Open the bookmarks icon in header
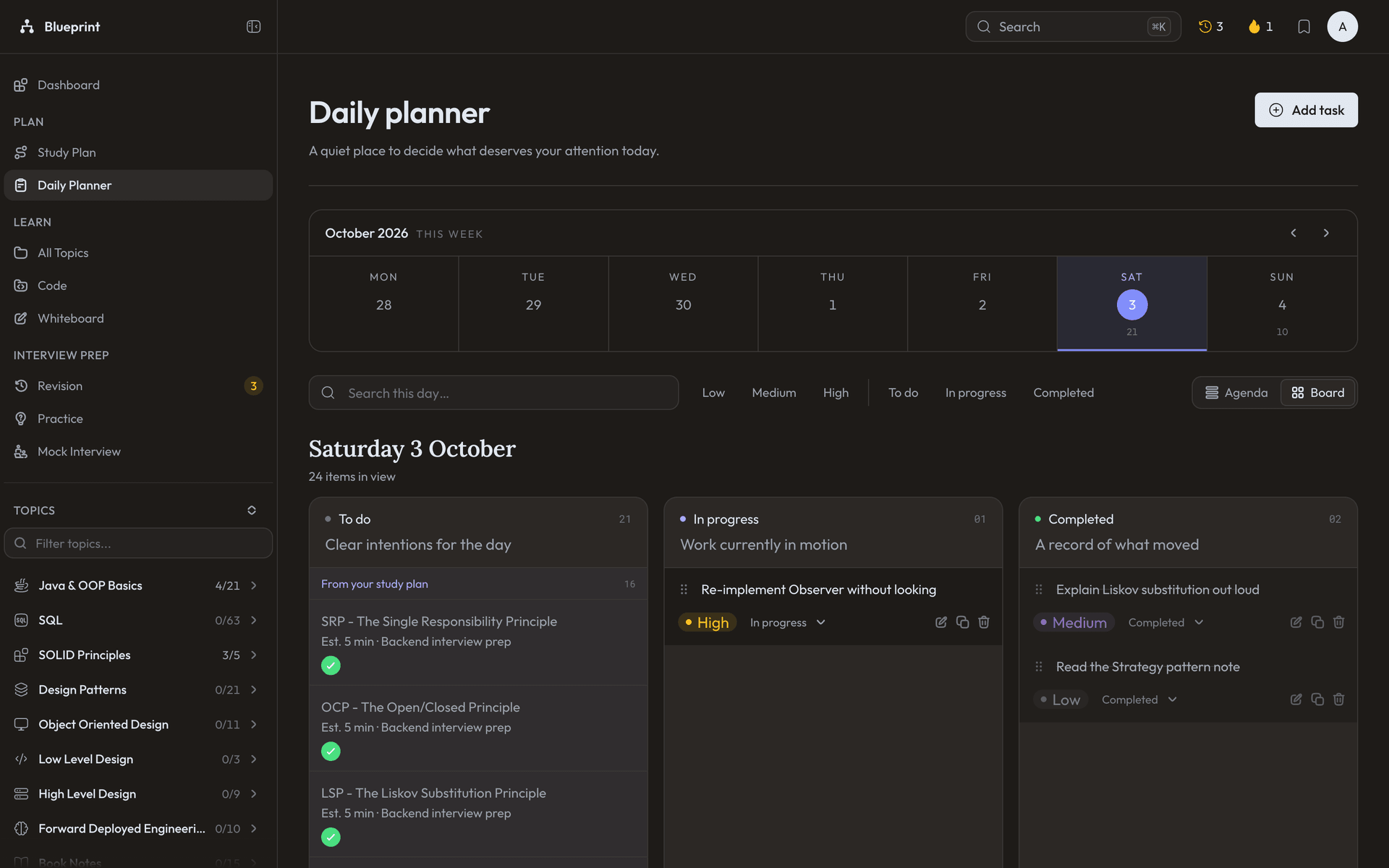1389x868 pixels. click(1304, 27)
